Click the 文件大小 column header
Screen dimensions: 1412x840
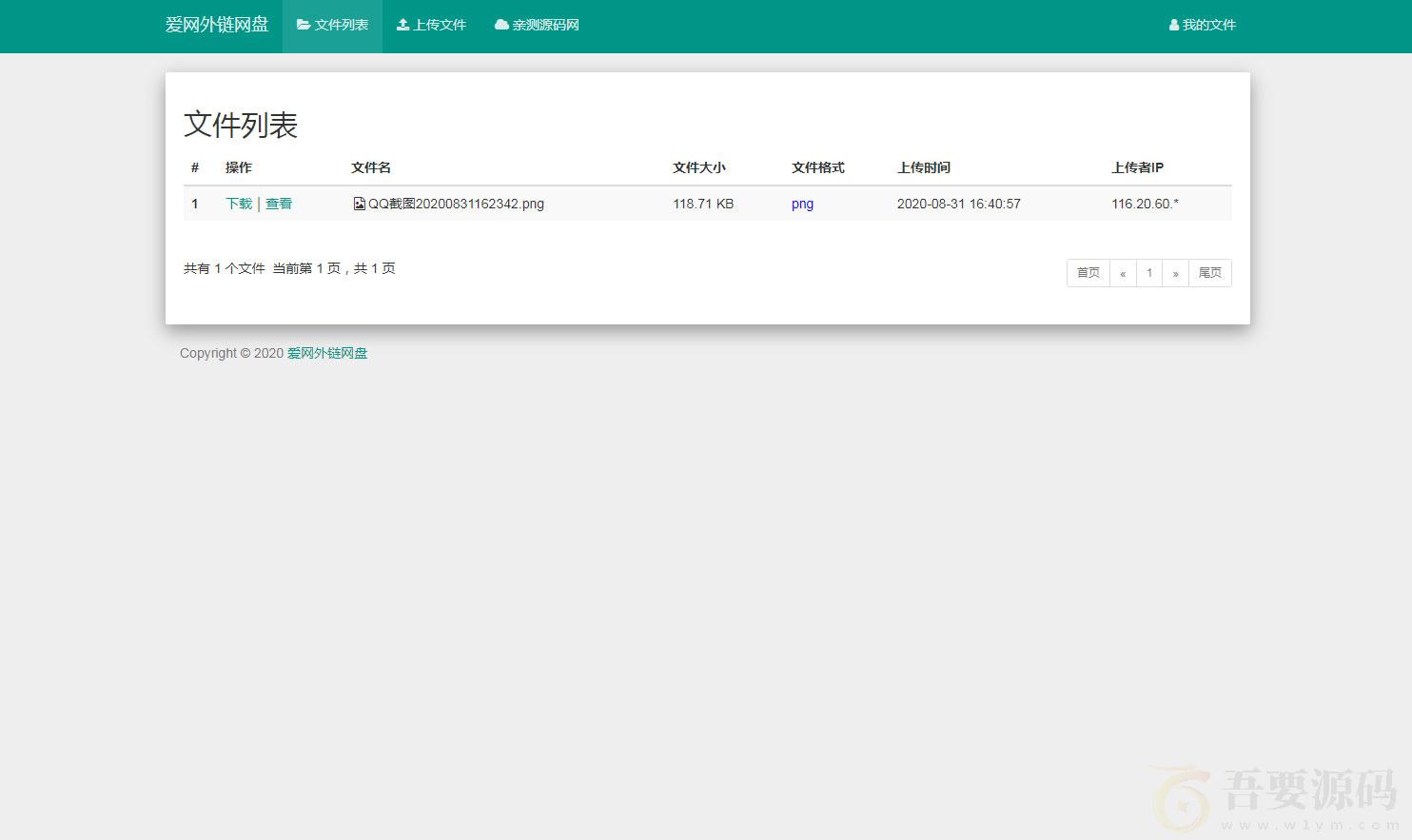pyautogui.click(x=699, y=167)
